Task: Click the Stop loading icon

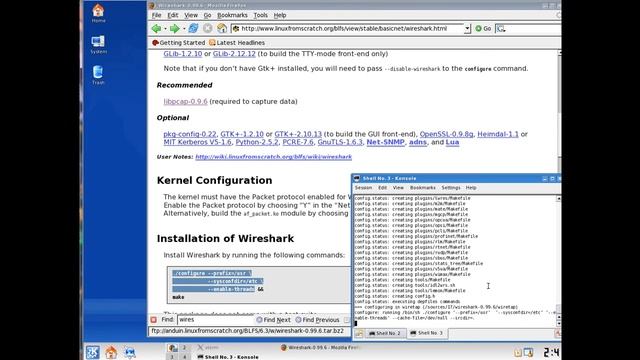Action: pos(208,28)
